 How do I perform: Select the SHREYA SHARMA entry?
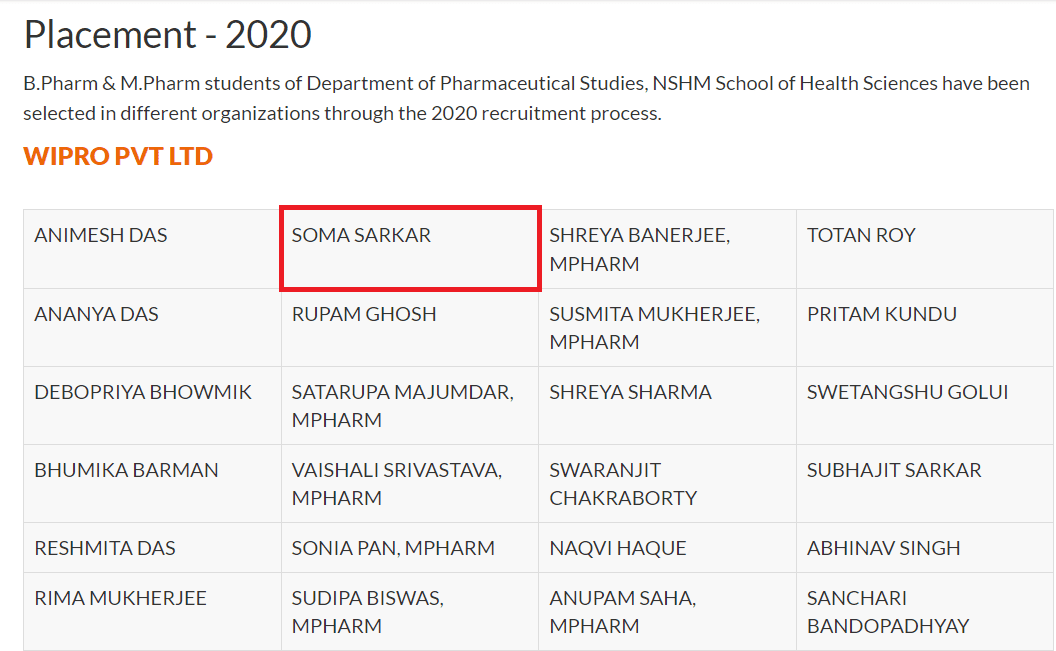667,405
